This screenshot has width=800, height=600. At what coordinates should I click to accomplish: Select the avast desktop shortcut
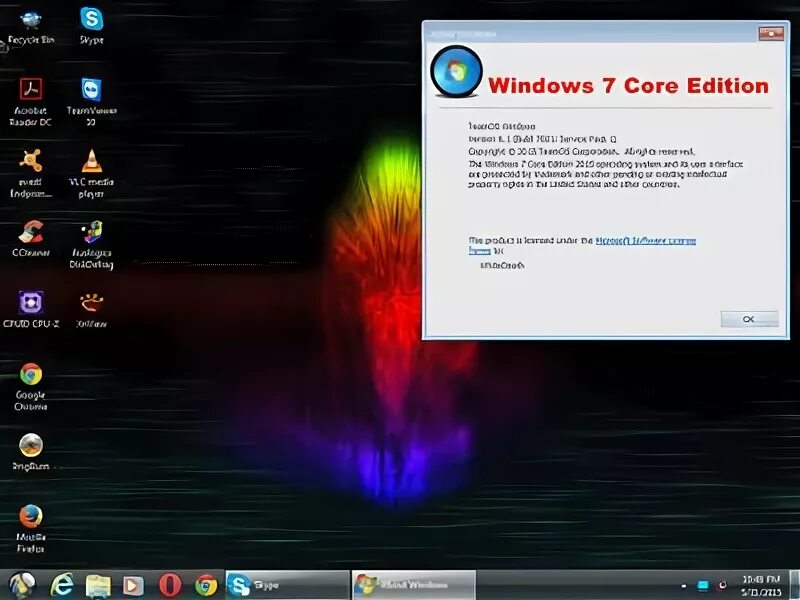tap(31, 173)
